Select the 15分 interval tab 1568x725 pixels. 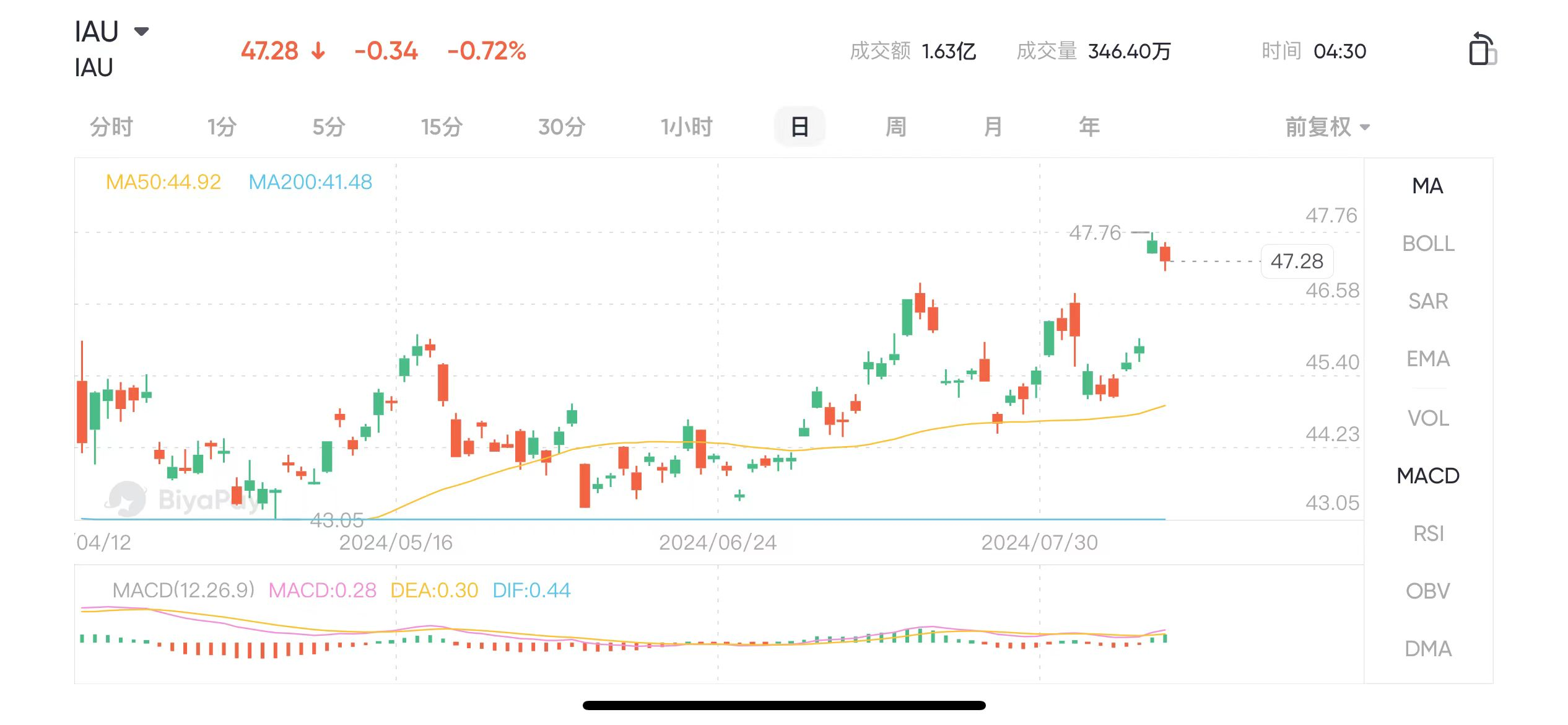click(442, 127)
